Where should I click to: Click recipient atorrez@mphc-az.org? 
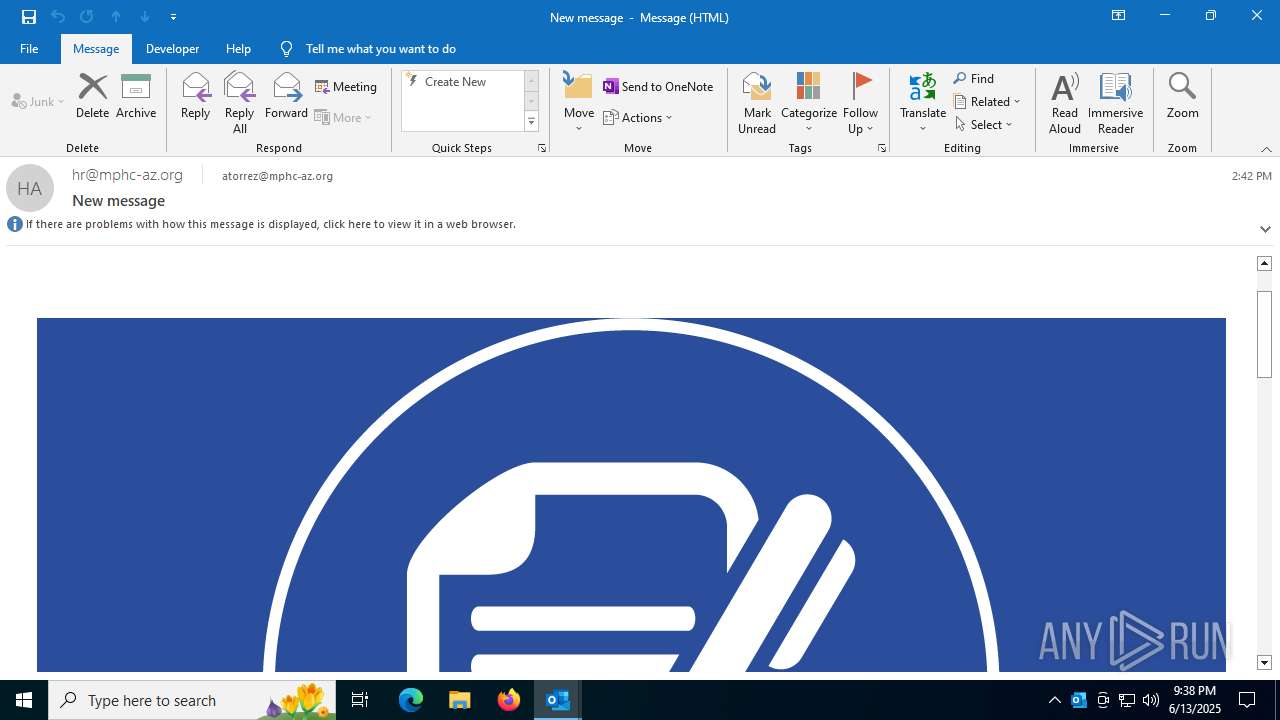277,176
